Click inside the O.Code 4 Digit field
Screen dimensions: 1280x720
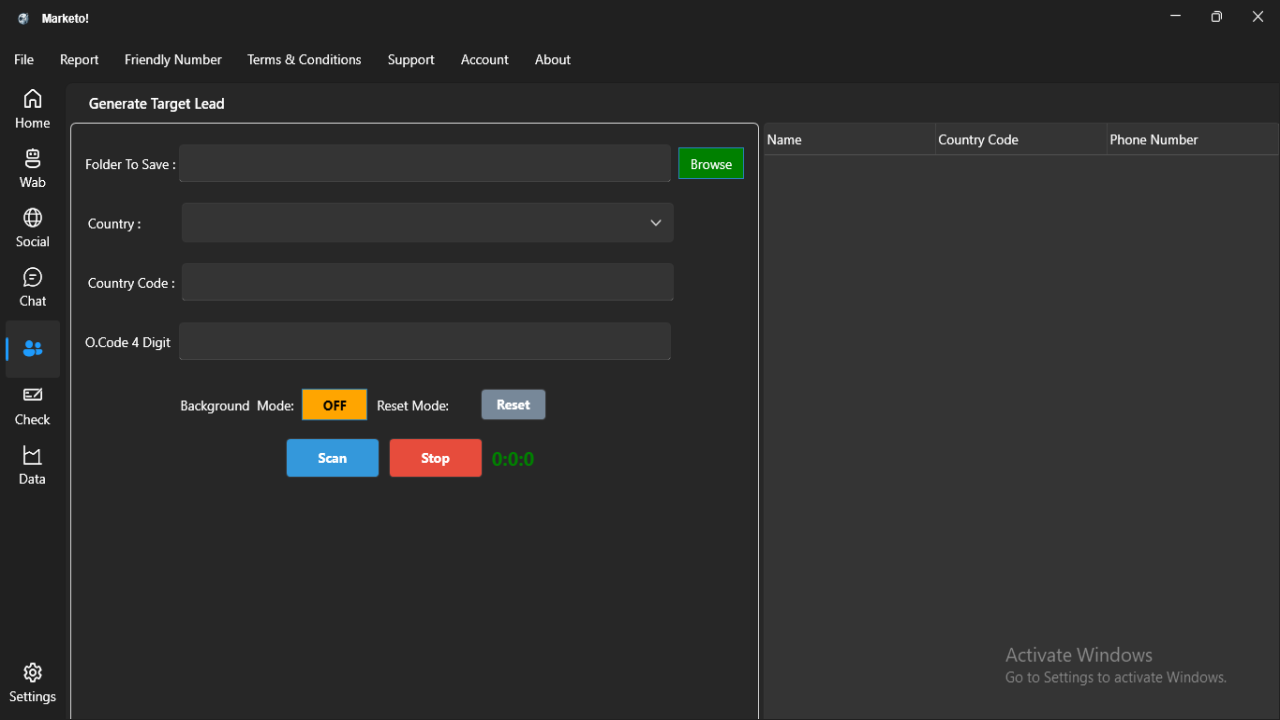(x=424, y=341)
